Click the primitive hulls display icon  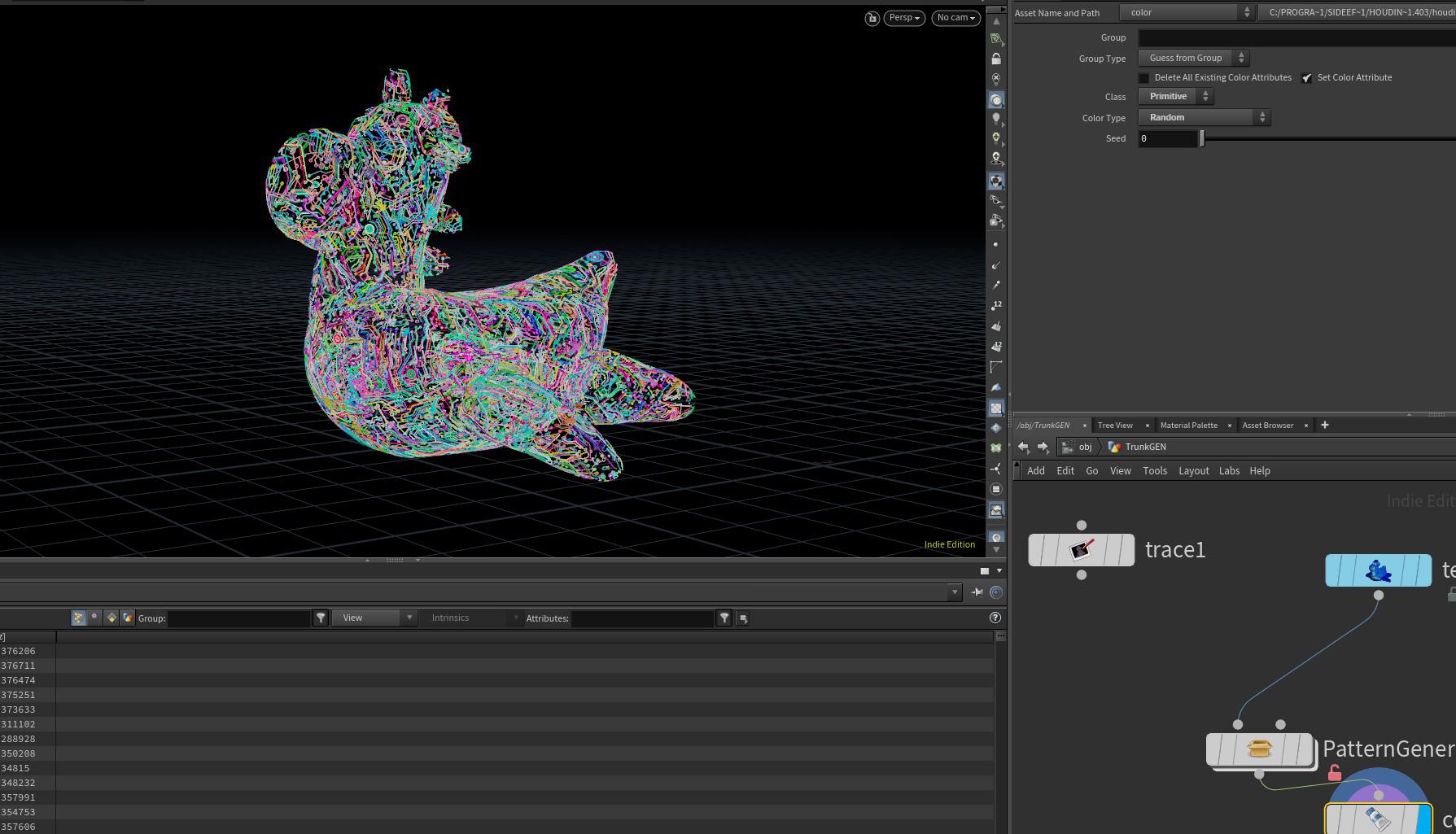[996, 367]
